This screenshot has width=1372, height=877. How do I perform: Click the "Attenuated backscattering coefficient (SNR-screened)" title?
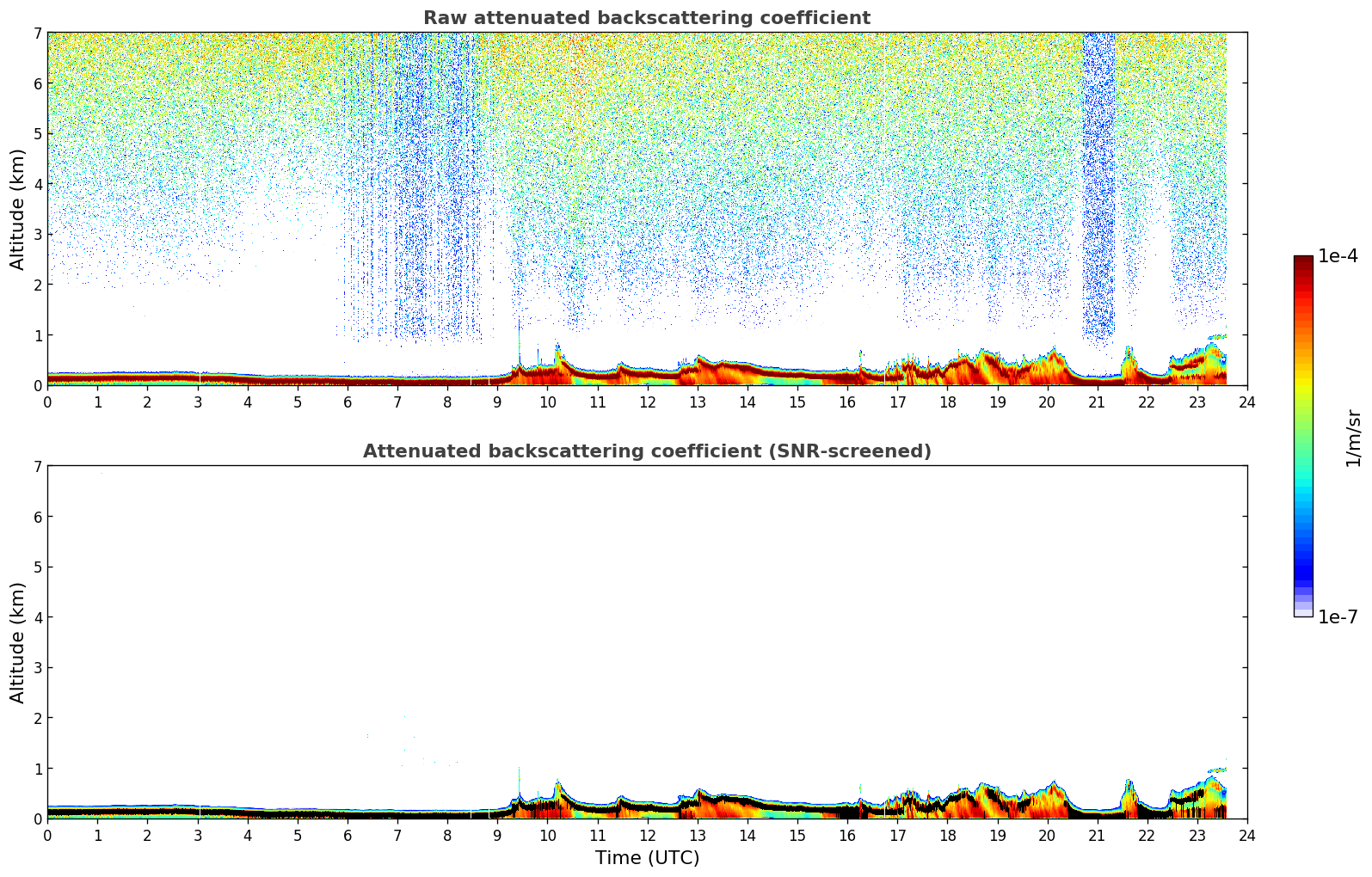646,451
